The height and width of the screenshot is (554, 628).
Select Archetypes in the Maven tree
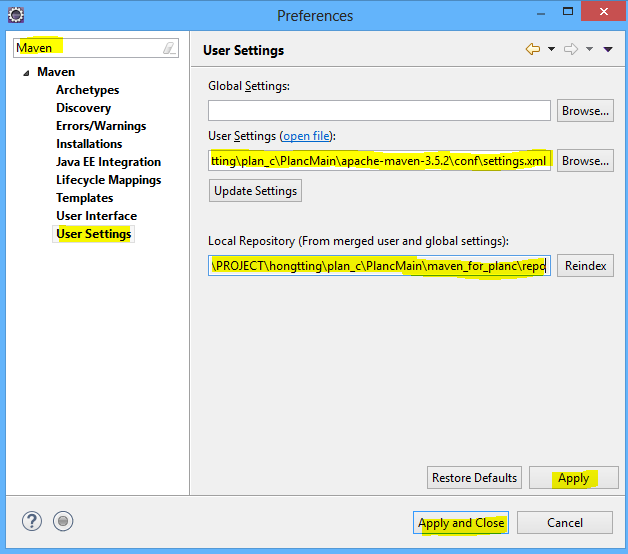(x=87, y=90)
